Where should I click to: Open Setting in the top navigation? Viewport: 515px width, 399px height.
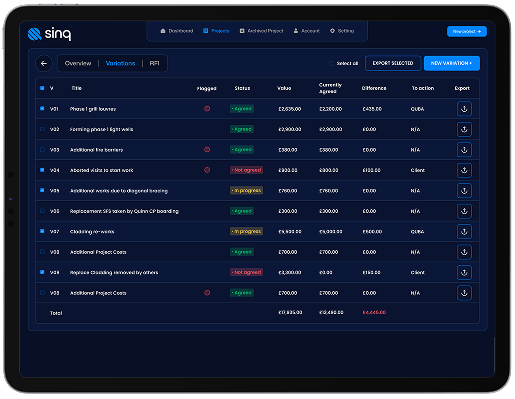(x=342, y=31)
